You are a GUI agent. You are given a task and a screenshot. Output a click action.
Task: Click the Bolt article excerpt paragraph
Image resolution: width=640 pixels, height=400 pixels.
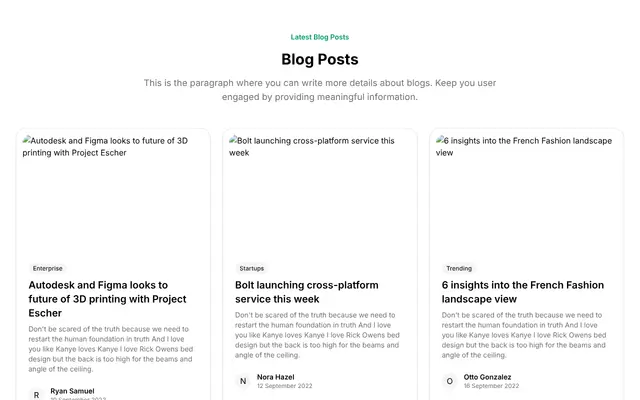point(317,335)
